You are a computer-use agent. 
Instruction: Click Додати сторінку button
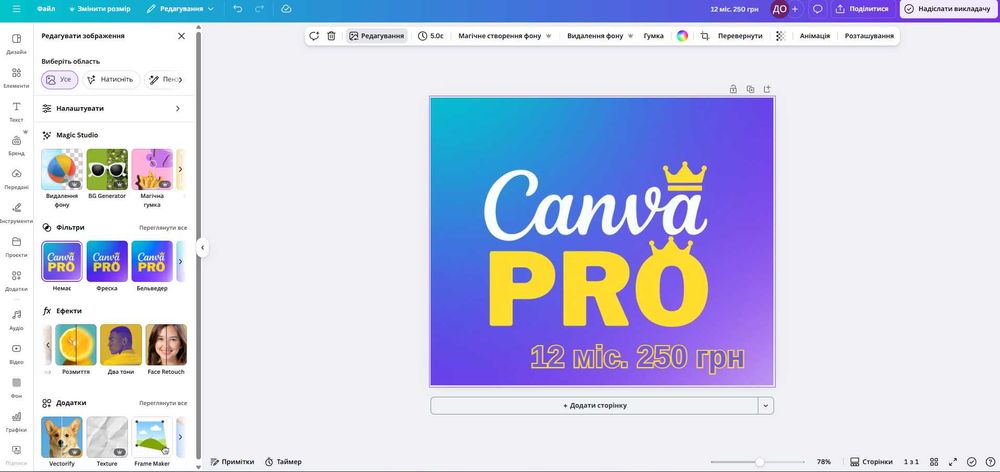594,405
